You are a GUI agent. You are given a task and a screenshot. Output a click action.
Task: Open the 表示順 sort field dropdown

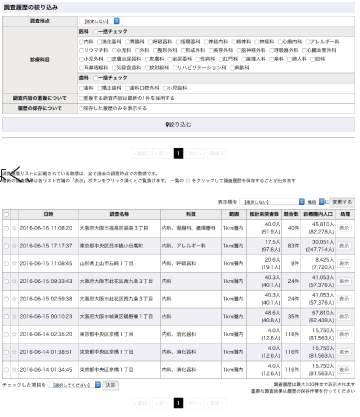272,202
